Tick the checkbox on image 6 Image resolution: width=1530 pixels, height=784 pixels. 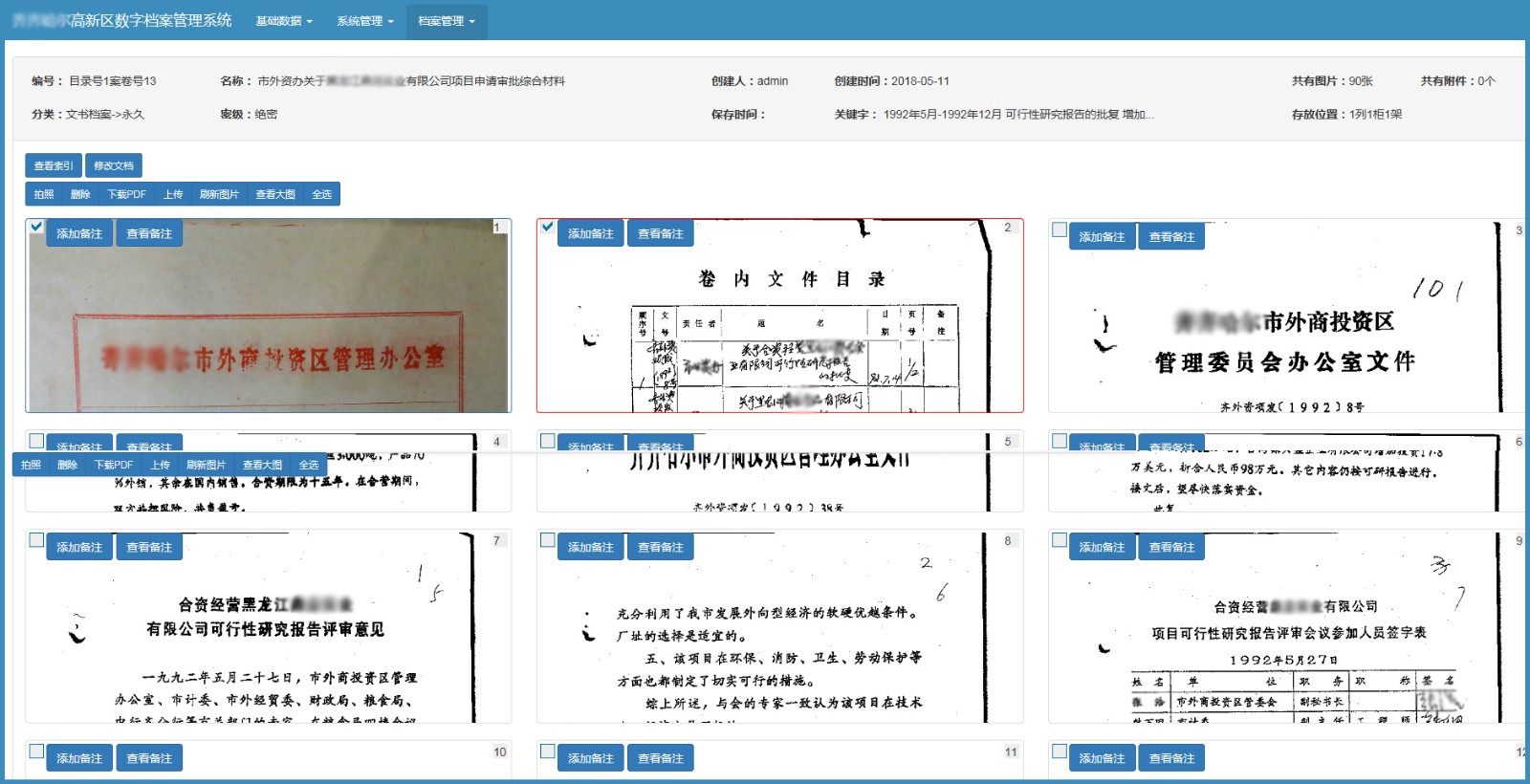coord(1060,441)
